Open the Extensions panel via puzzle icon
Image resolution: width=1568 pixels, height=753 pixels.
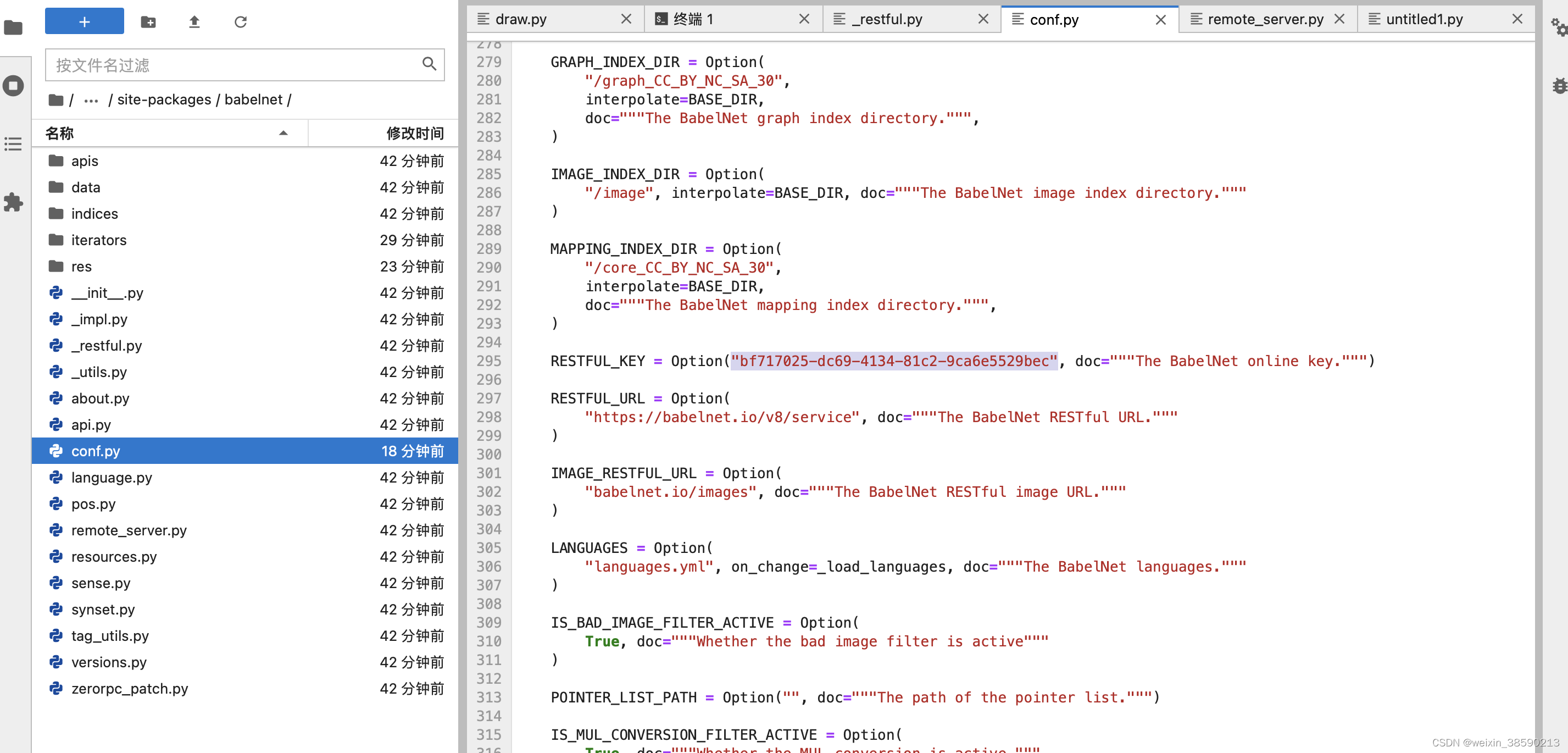pyautogui.click(x=13, y=203)
